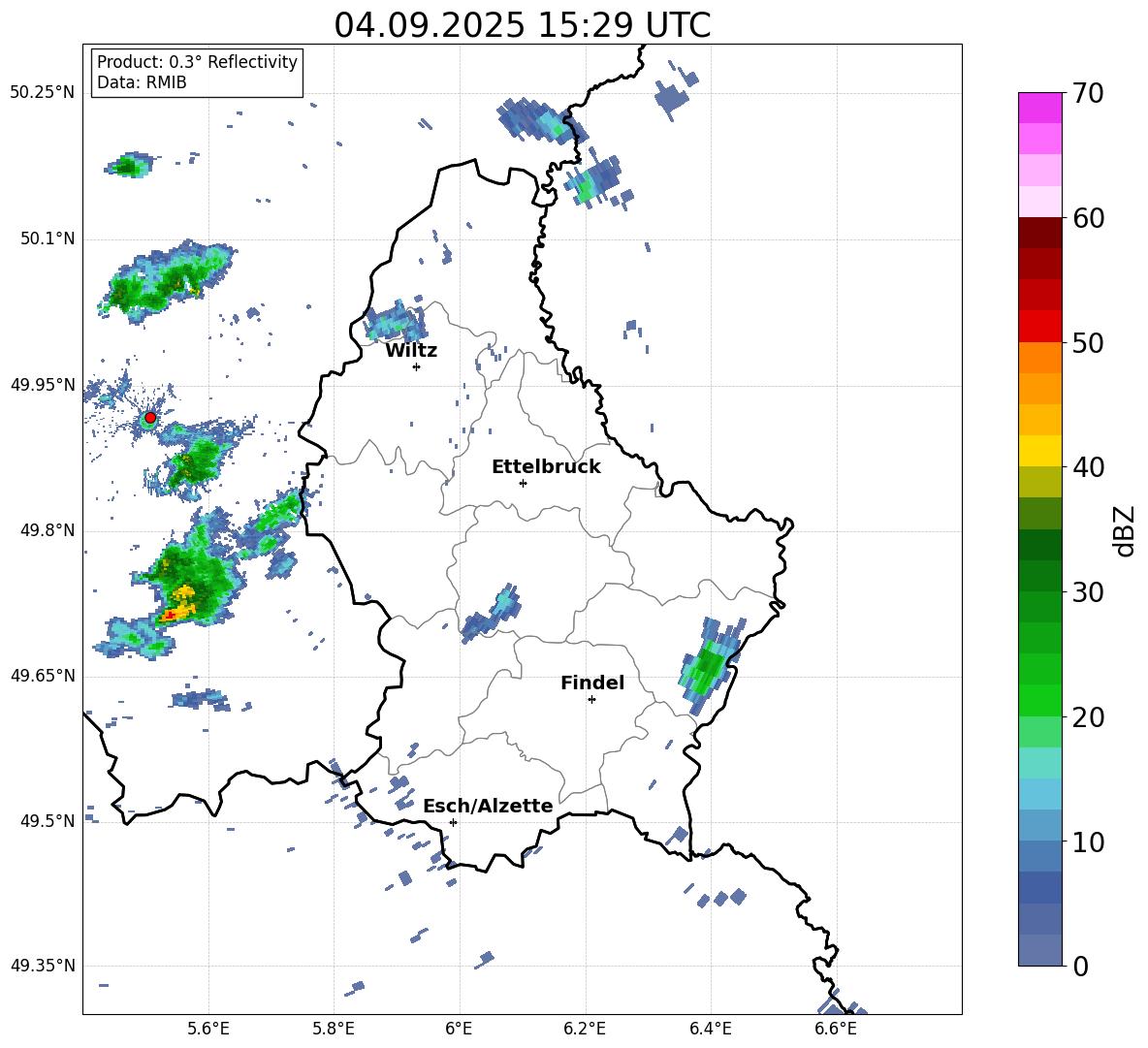Click the dark red colorbar segment below 60
The width and height of the screenshot is (1148, 1048).
click(1039, 233)
